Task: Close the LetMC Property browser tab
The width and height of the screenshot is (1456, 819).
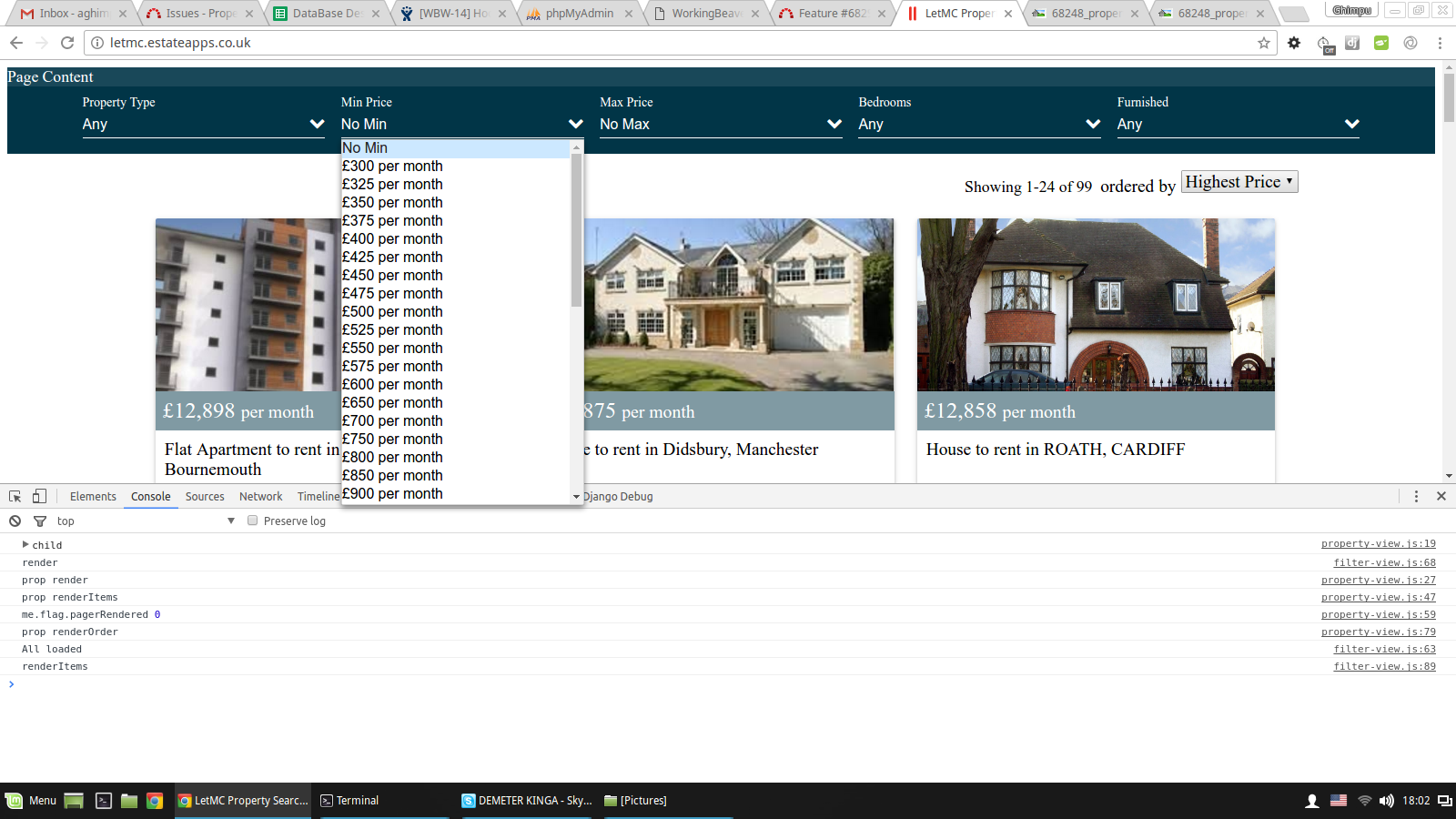Action: (x=1008, y=14)
